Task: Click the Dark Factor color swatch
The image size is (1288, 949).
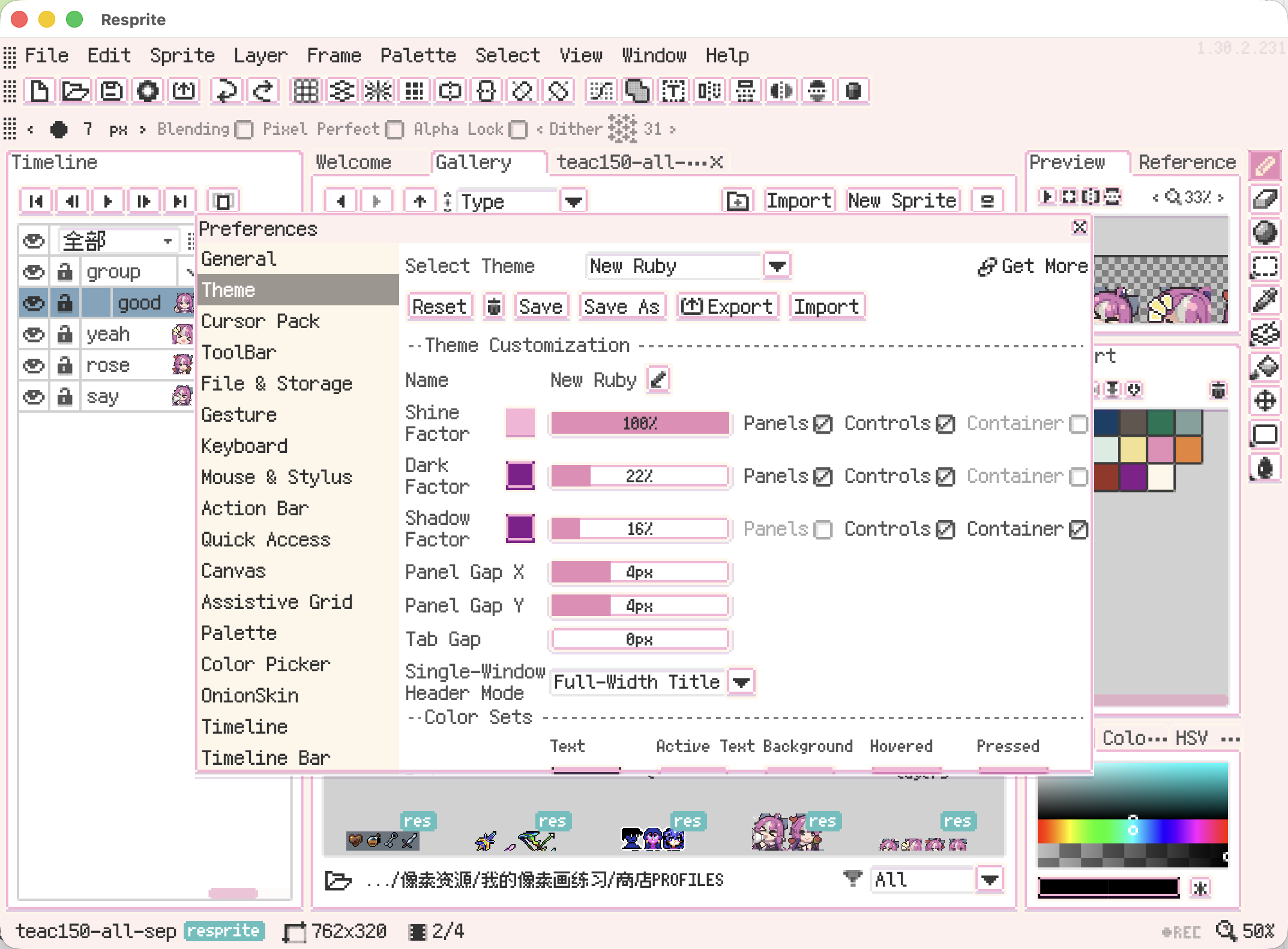Action: click(520, 476)
